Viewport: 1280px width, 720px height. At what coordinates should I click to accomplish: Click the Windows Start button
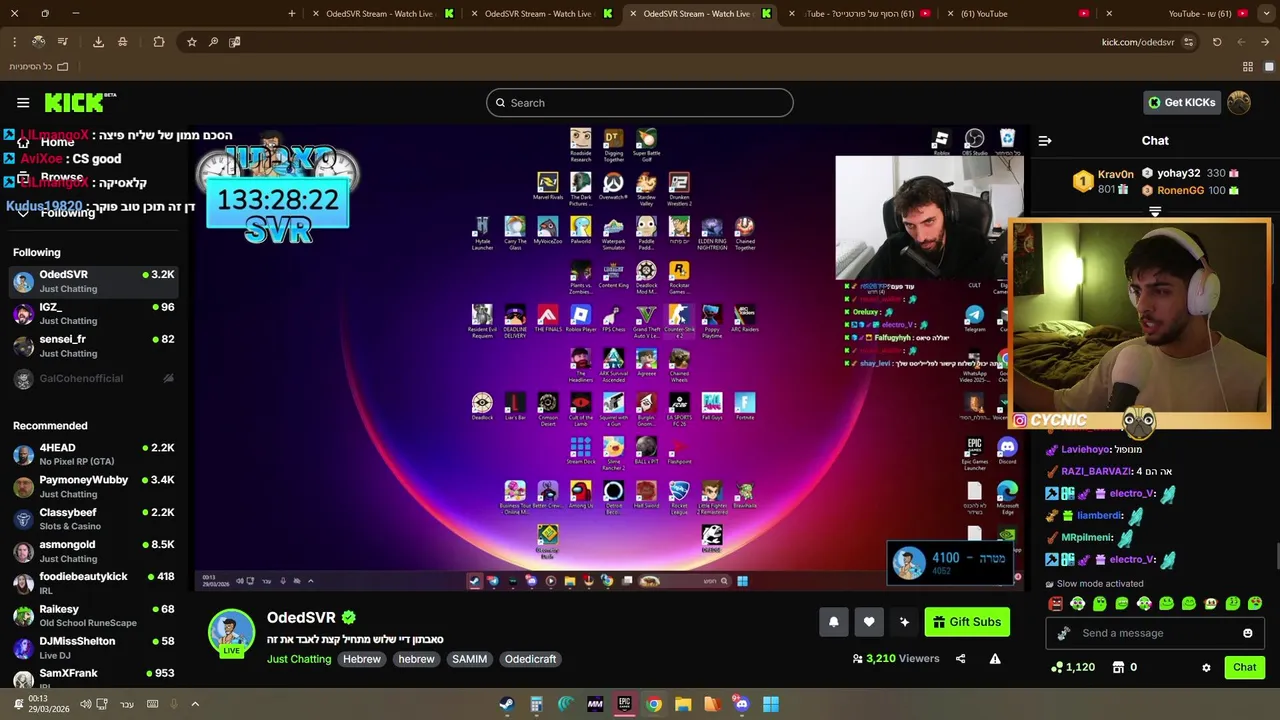[x=771, y=704]
